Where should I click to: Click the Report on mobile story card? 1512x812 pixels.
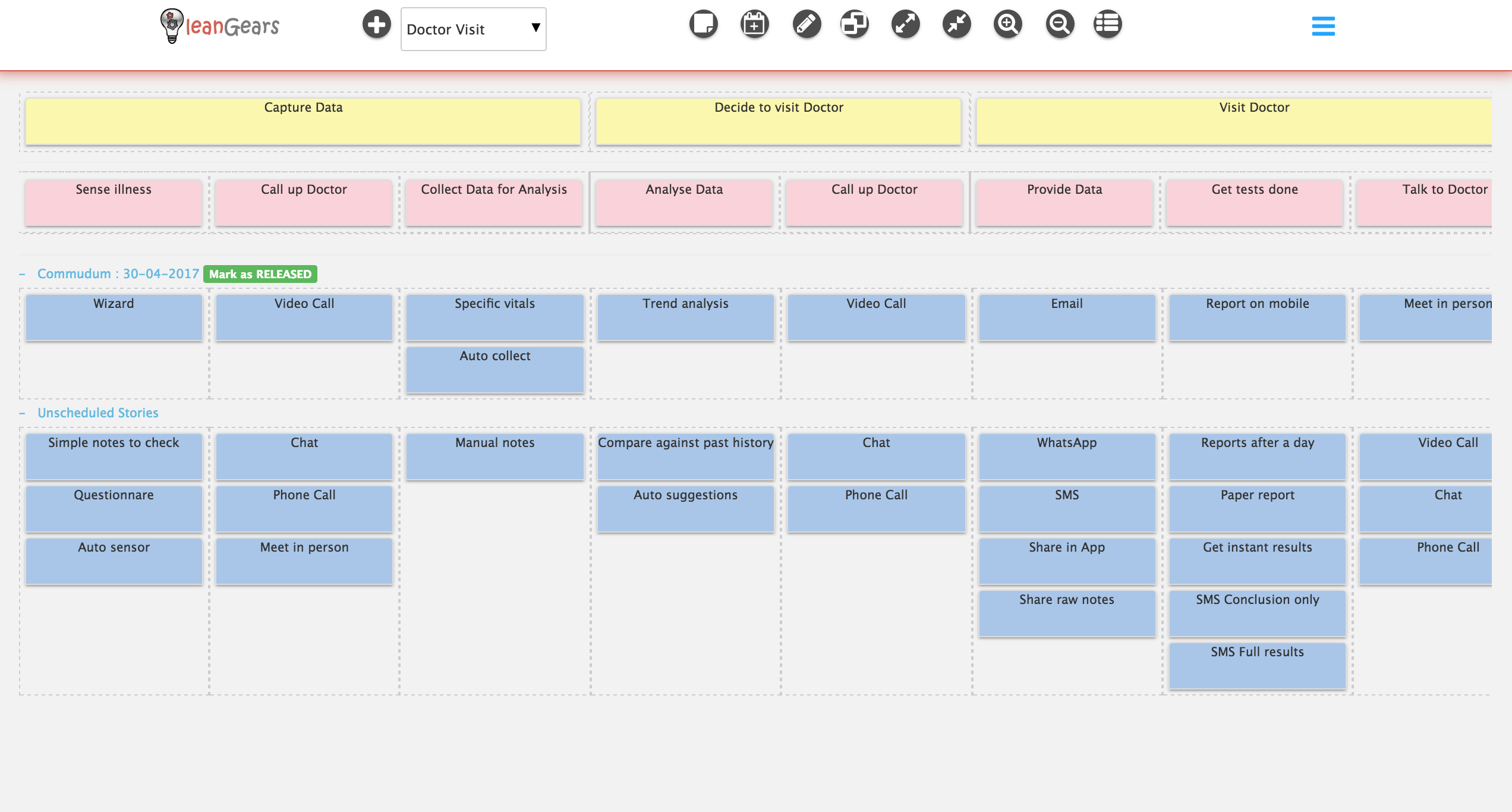[x=1258, y=317]
